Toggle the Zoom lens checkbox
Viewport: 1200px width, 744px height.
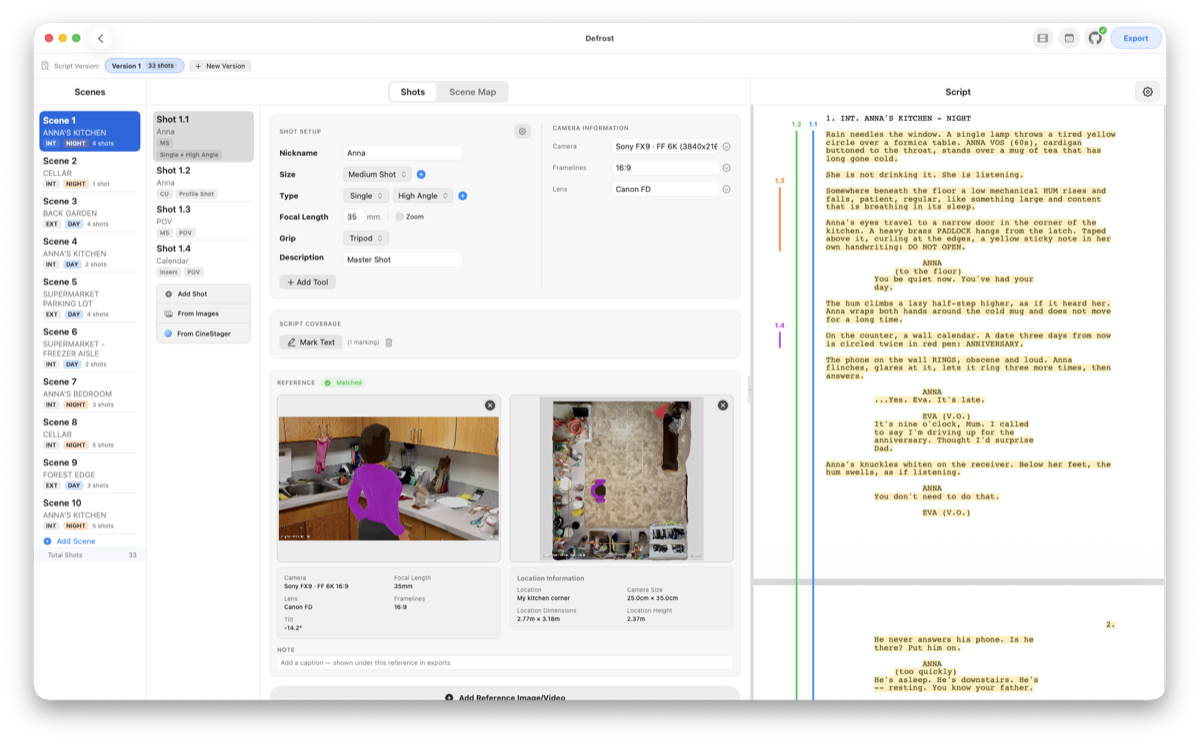[399, 217]
